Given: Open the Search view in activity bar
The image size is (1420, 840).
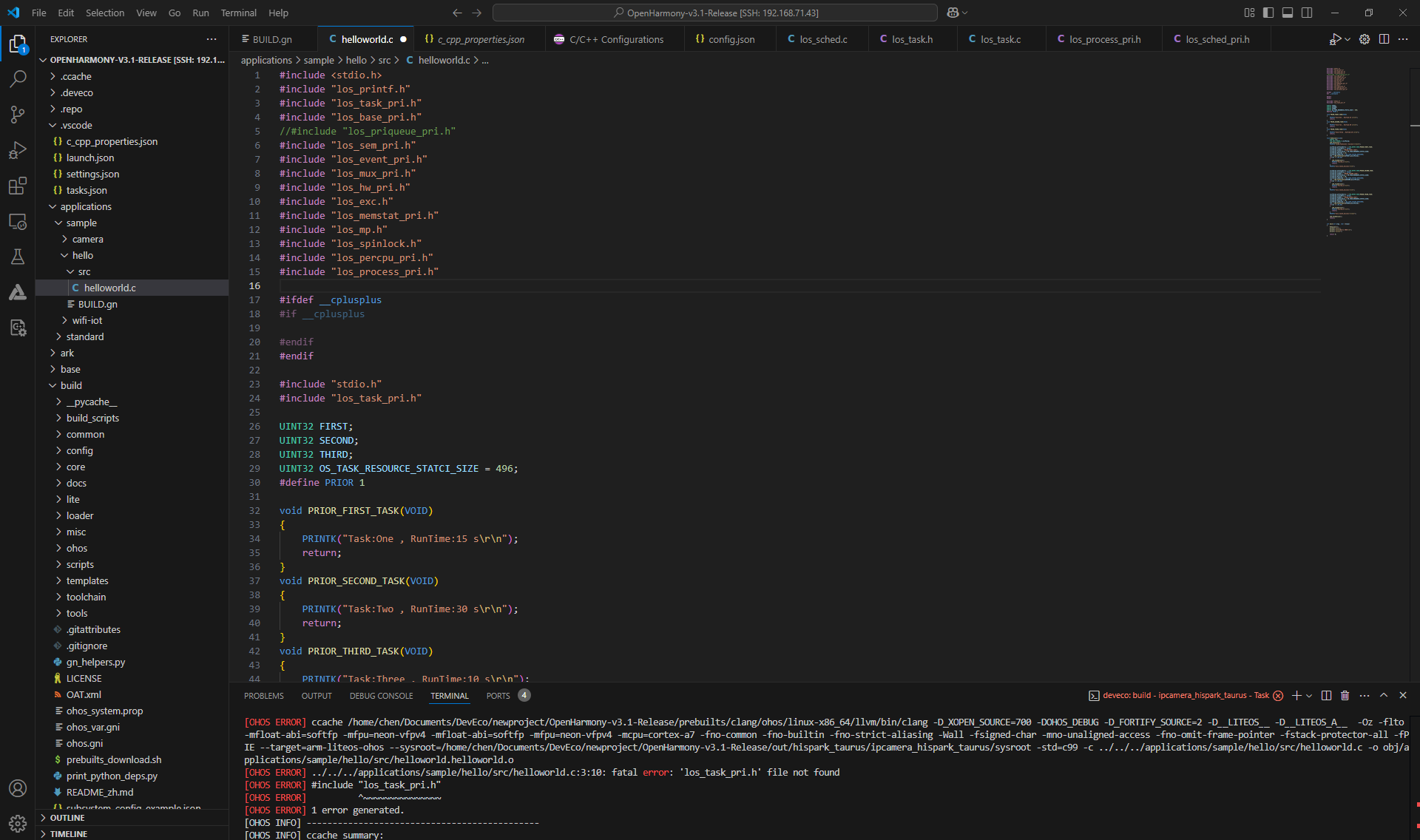Looking at the screenshot, I should (18, 78).
